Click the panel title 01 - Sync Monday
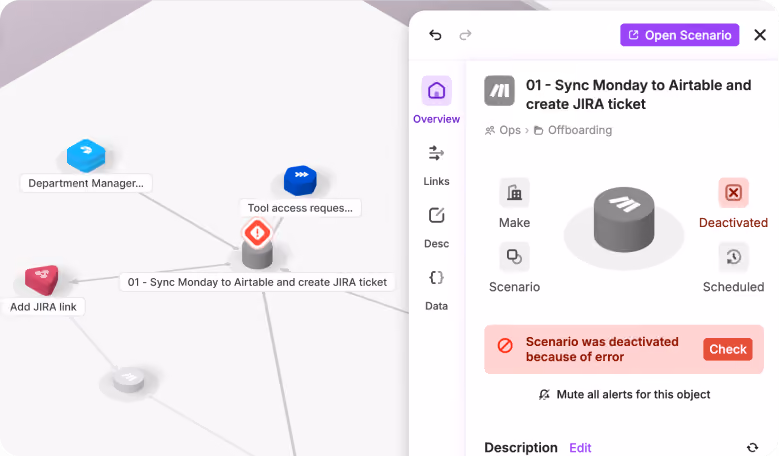 click(x=638, y=94)
